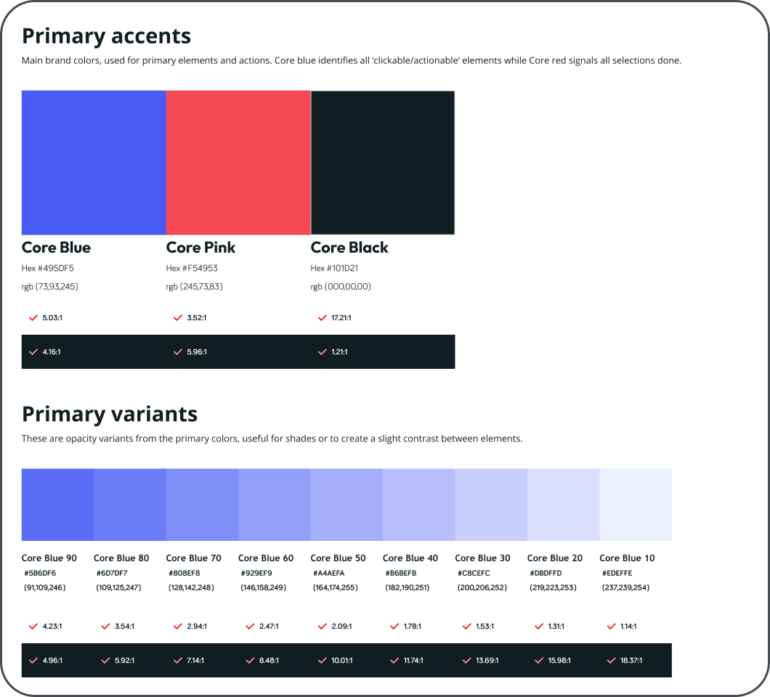Select the Core Blue 50 variant swatch

(x=346, y=505)
